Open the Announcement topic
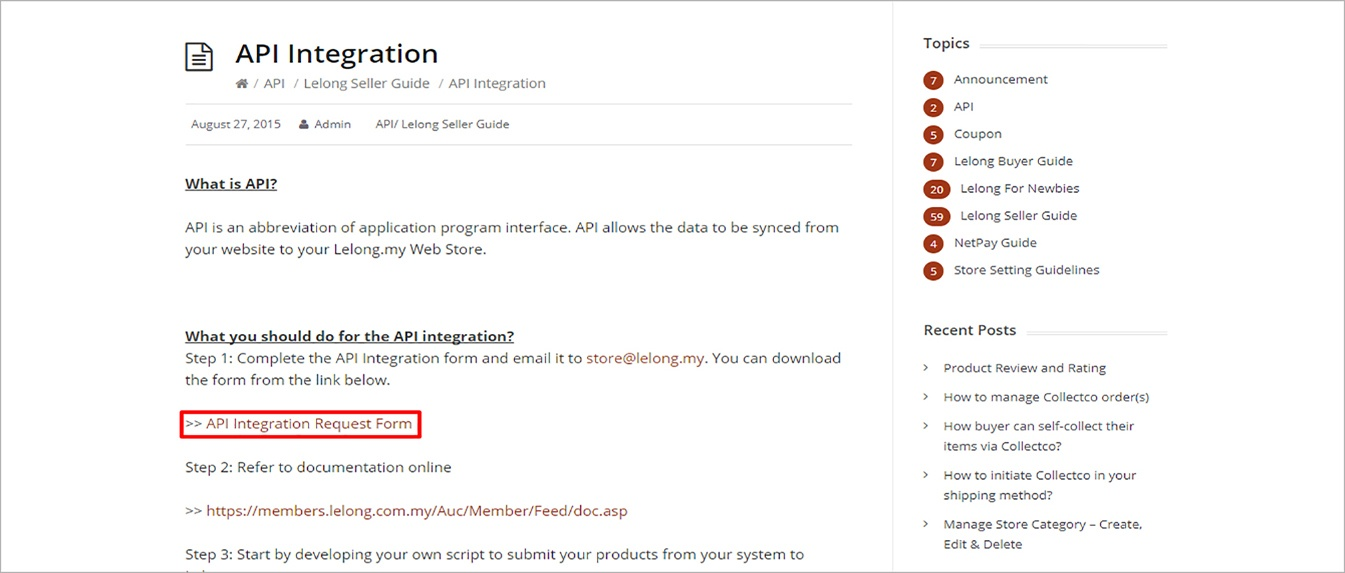Screen dimensions: 1345x573 [x=1001, y=79]
